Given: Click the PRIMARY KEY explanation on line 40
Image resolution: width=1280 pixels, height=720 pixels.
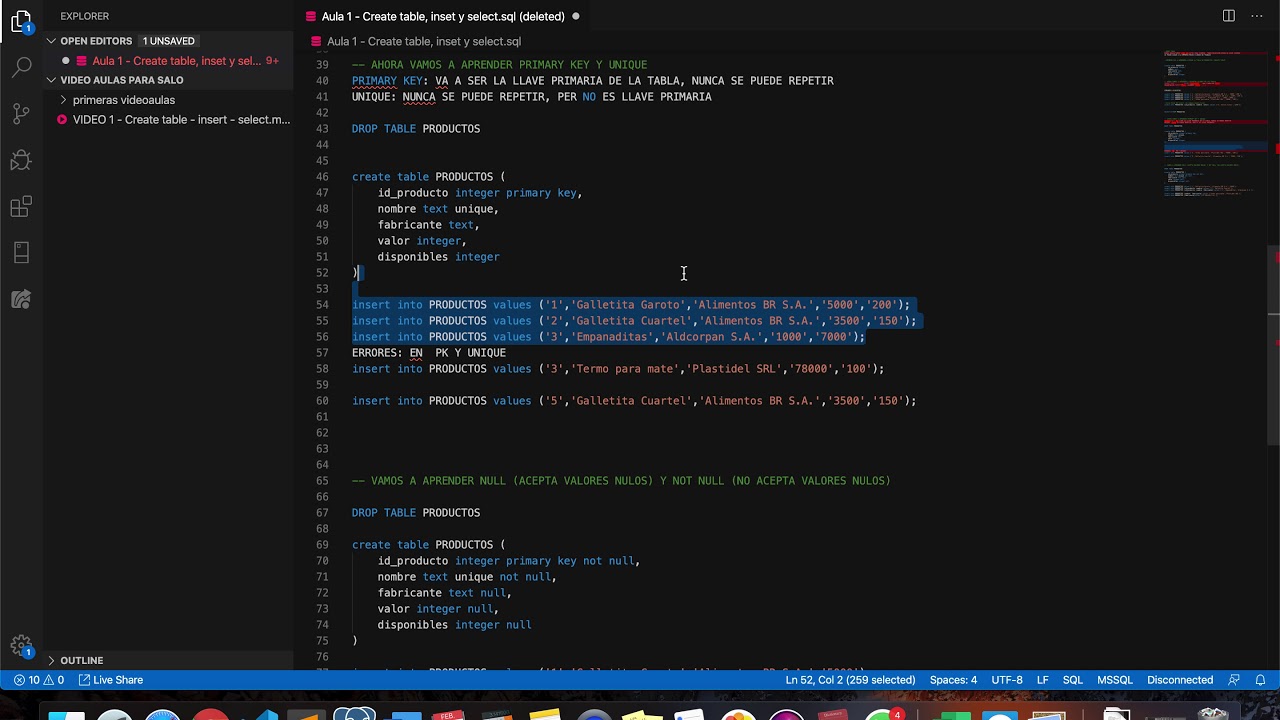Looking at the screenshot, I should click(593, 81).
